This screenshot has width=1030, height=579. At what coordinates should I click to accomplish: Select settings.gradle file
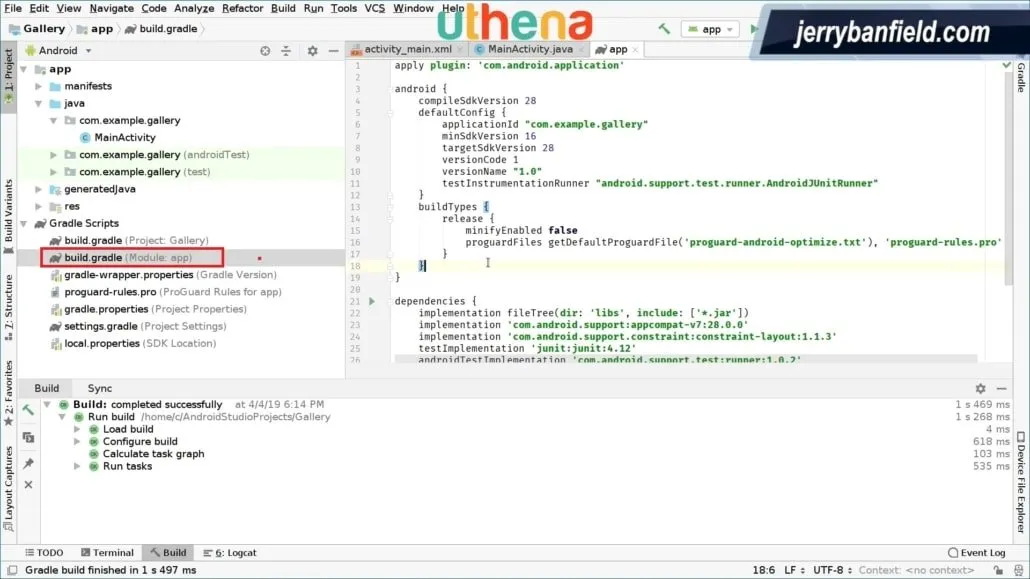point(138,326)
